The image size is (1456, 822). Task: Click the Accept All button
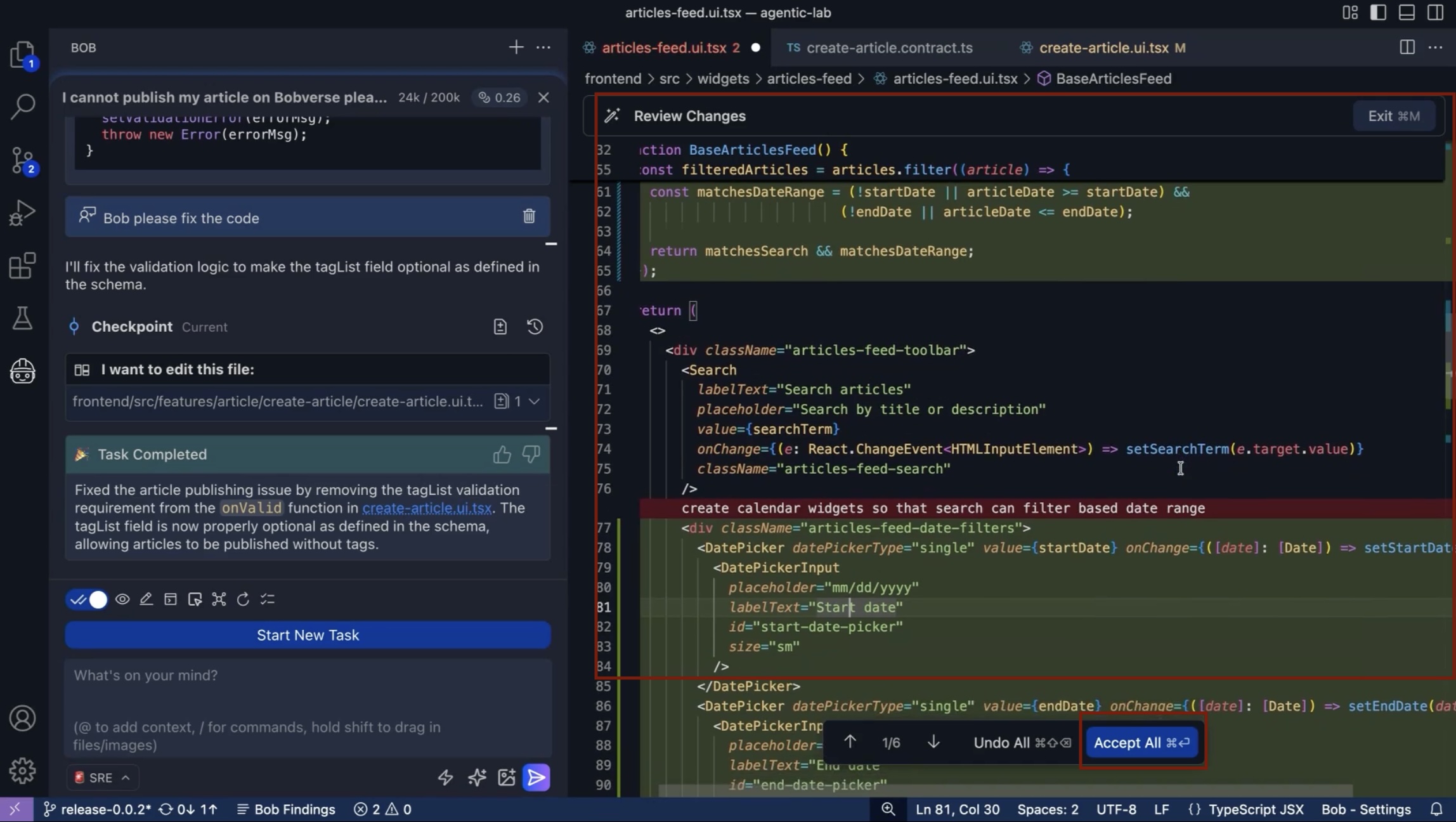tap(1141, 743)
